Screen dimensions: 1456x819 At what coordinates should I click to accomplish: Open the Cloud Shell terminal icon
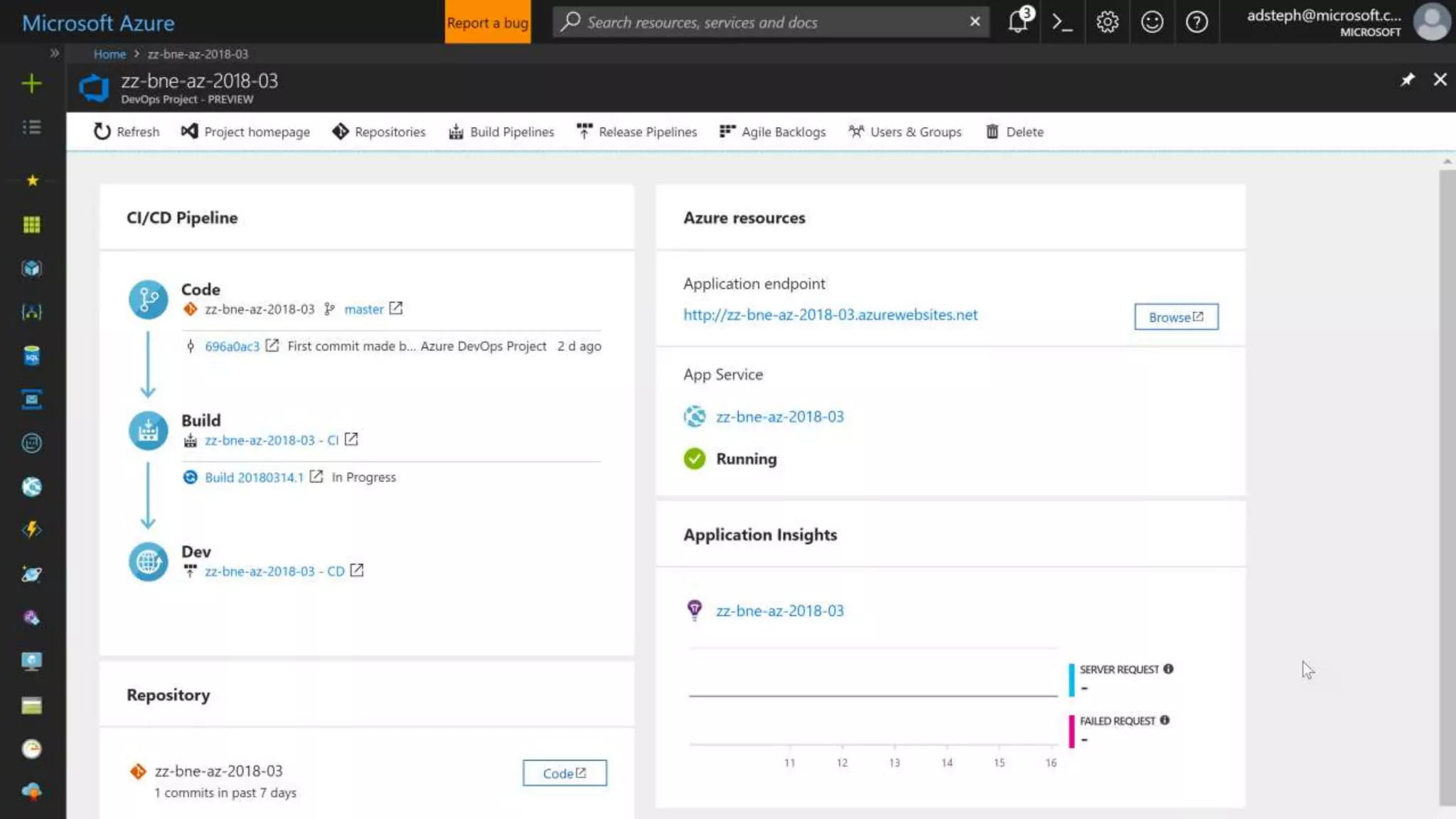pos(1062,22)
